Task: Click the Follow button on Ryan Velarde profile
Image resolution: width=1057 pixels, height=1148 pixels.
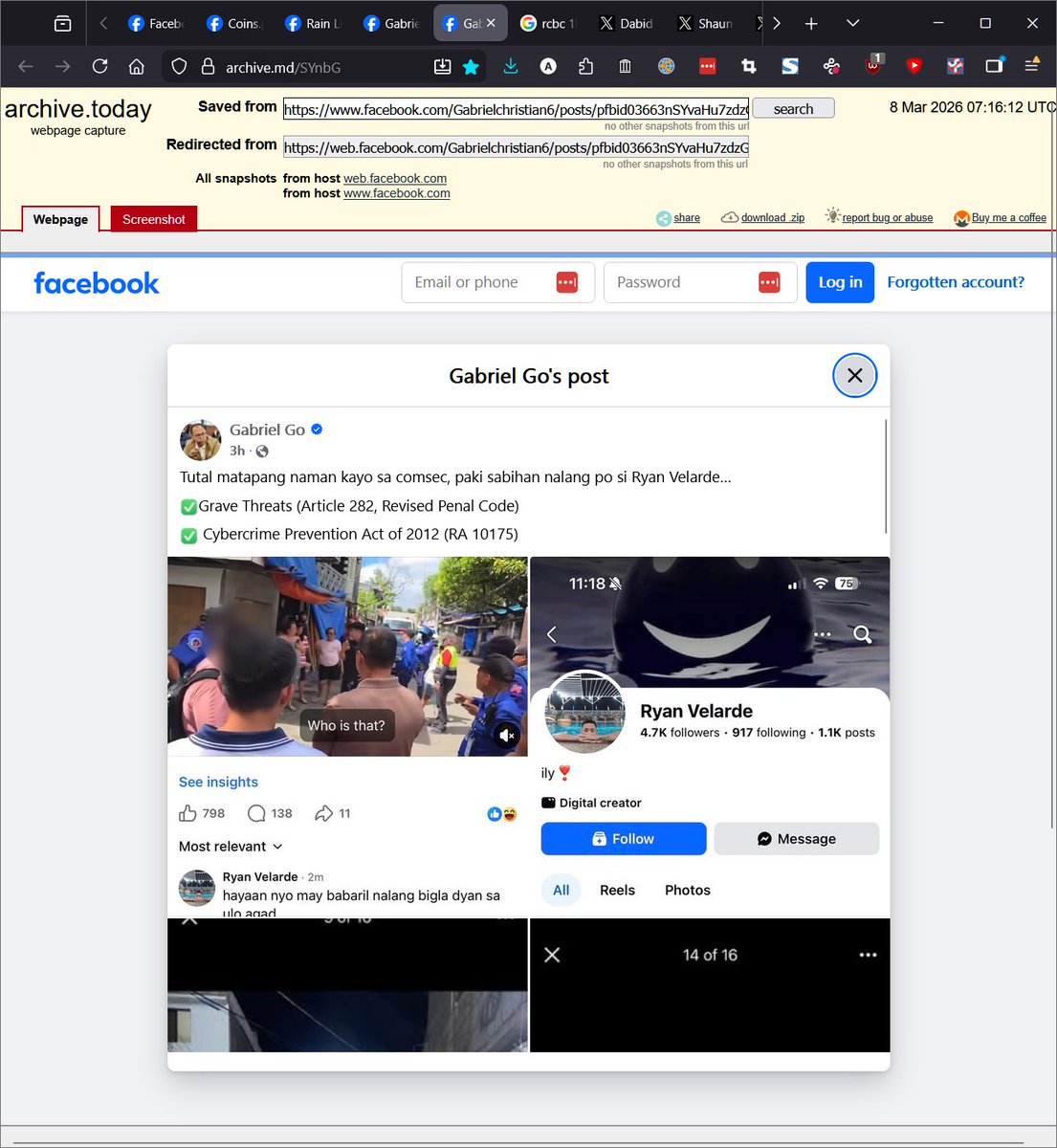Action: (x=624, y=839)
